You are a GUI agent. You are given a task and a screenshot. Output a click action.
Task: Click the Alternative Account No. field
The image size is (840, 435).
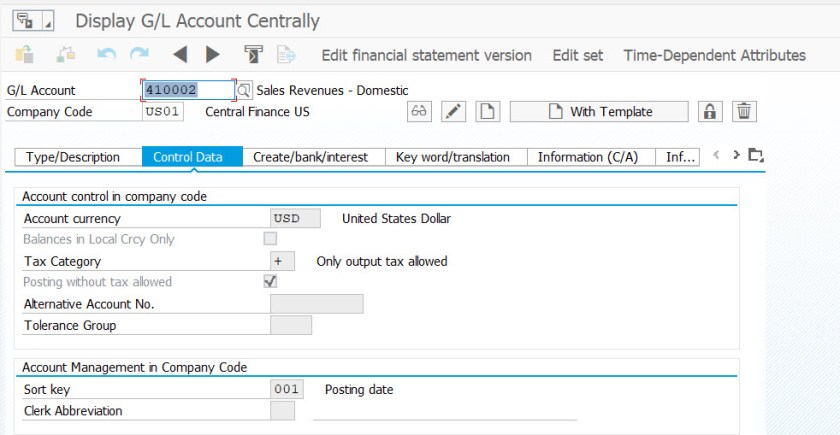pyautogui.click(x=316, y=304)
